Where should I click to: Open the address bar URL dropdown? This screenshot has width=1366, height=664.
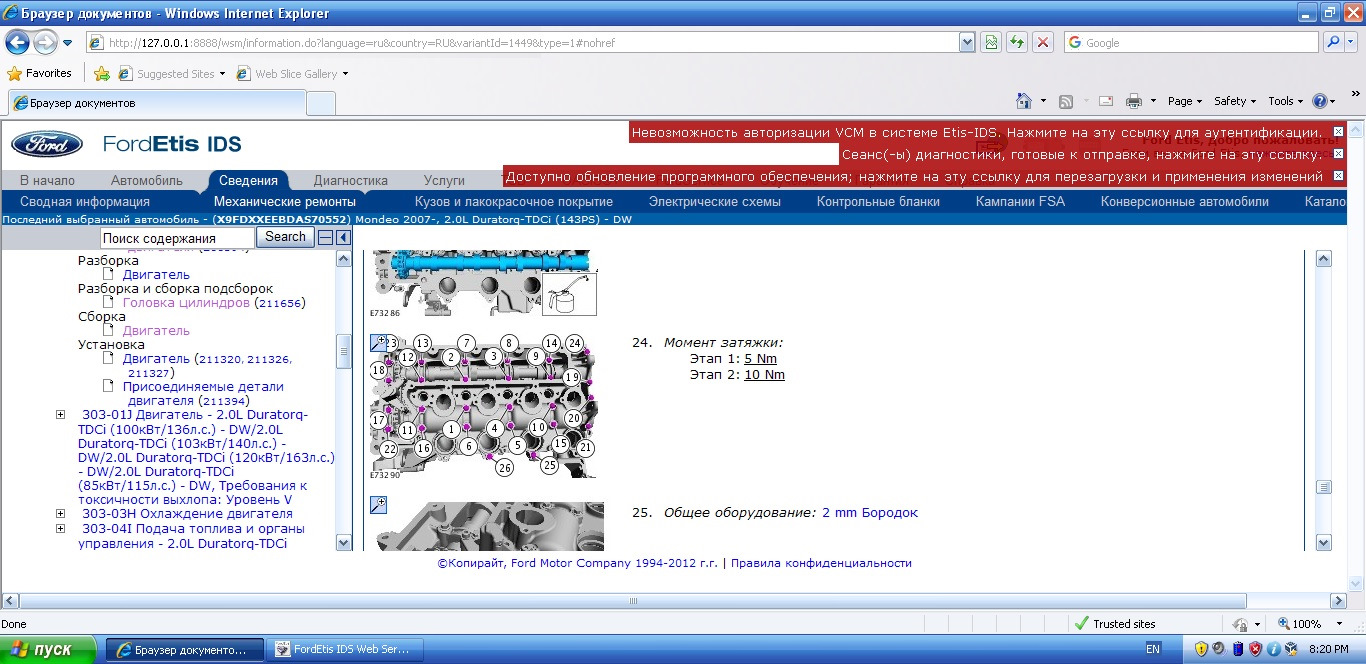(967, 43)
